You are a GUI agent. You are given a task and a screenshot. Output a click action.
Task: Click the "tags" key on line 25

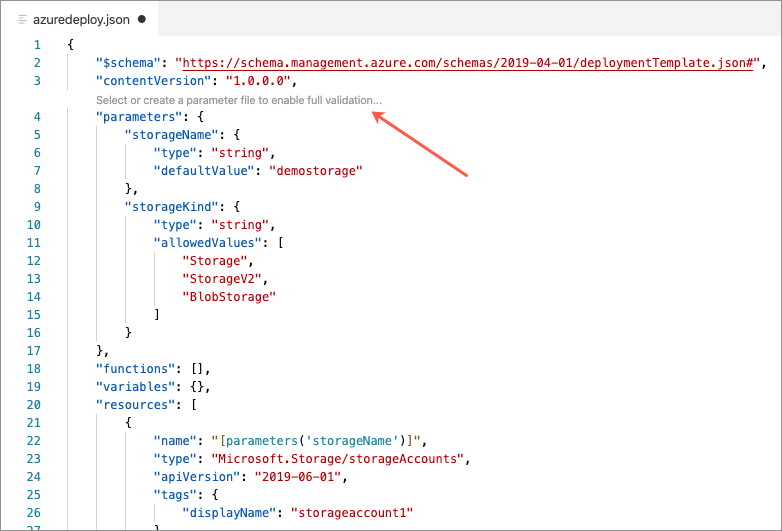[175, 495]
